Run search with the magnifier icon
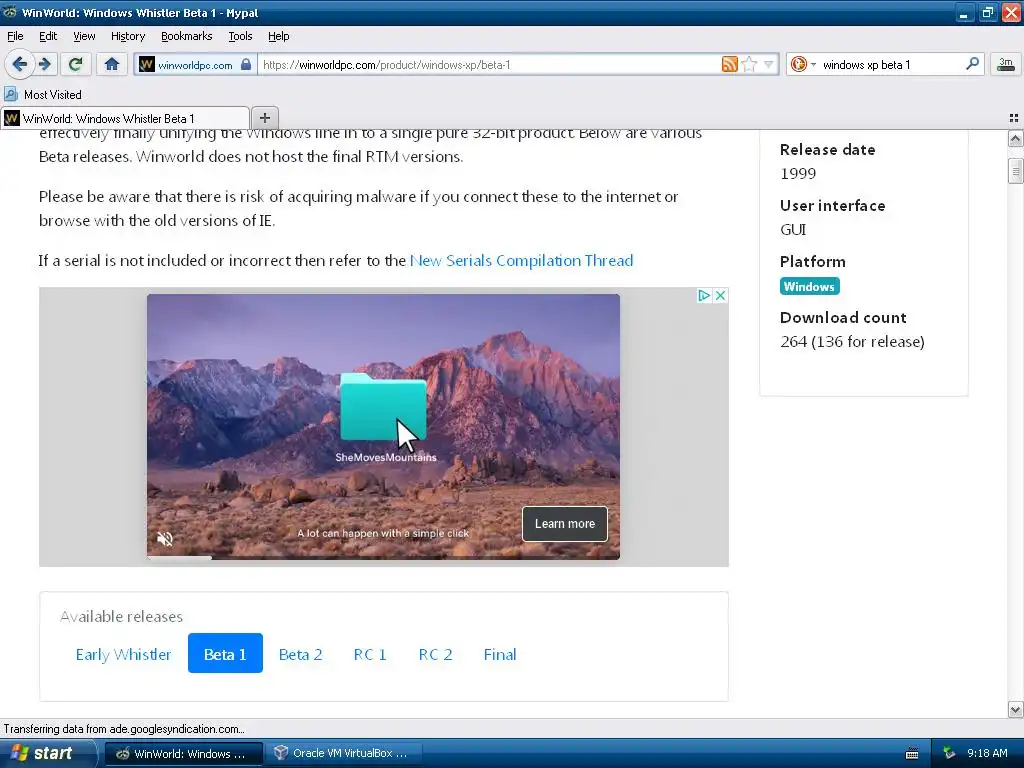Viewport: 1024px width, 768px height. tap(972, 64)
